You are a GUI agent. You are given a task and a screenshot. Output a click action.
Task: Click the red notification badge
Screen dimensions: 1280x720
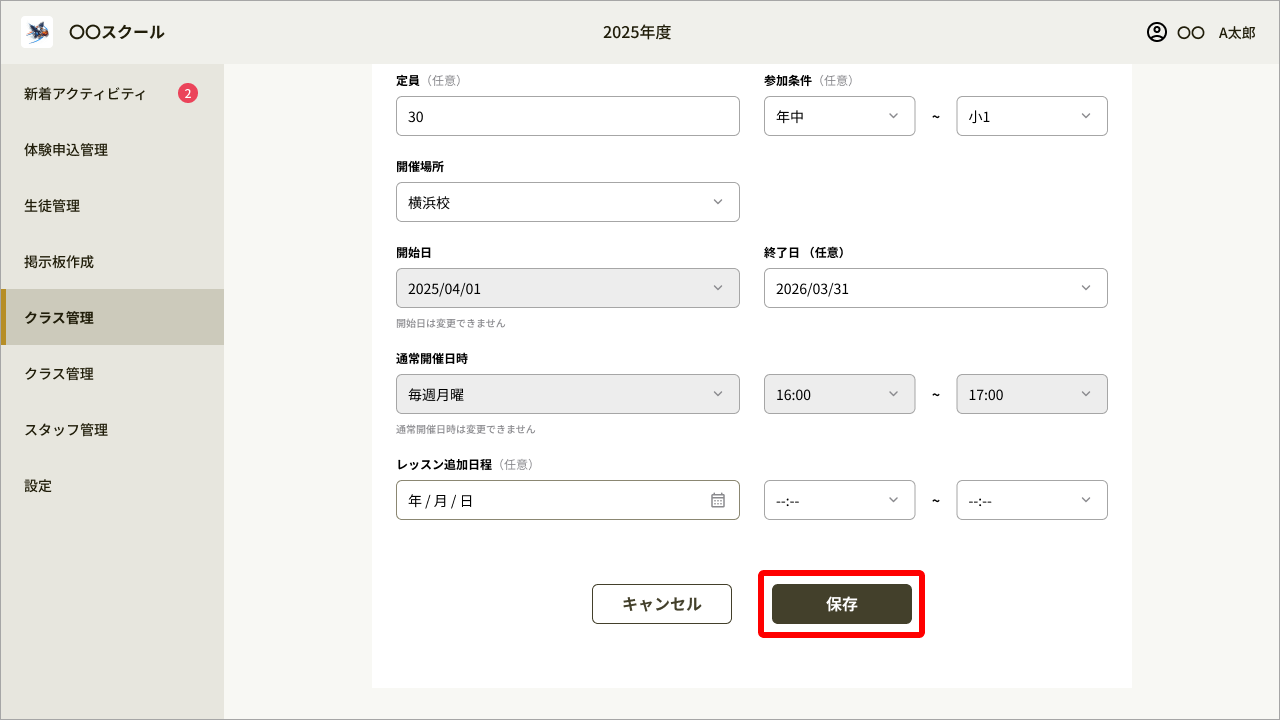pos(188,94)
